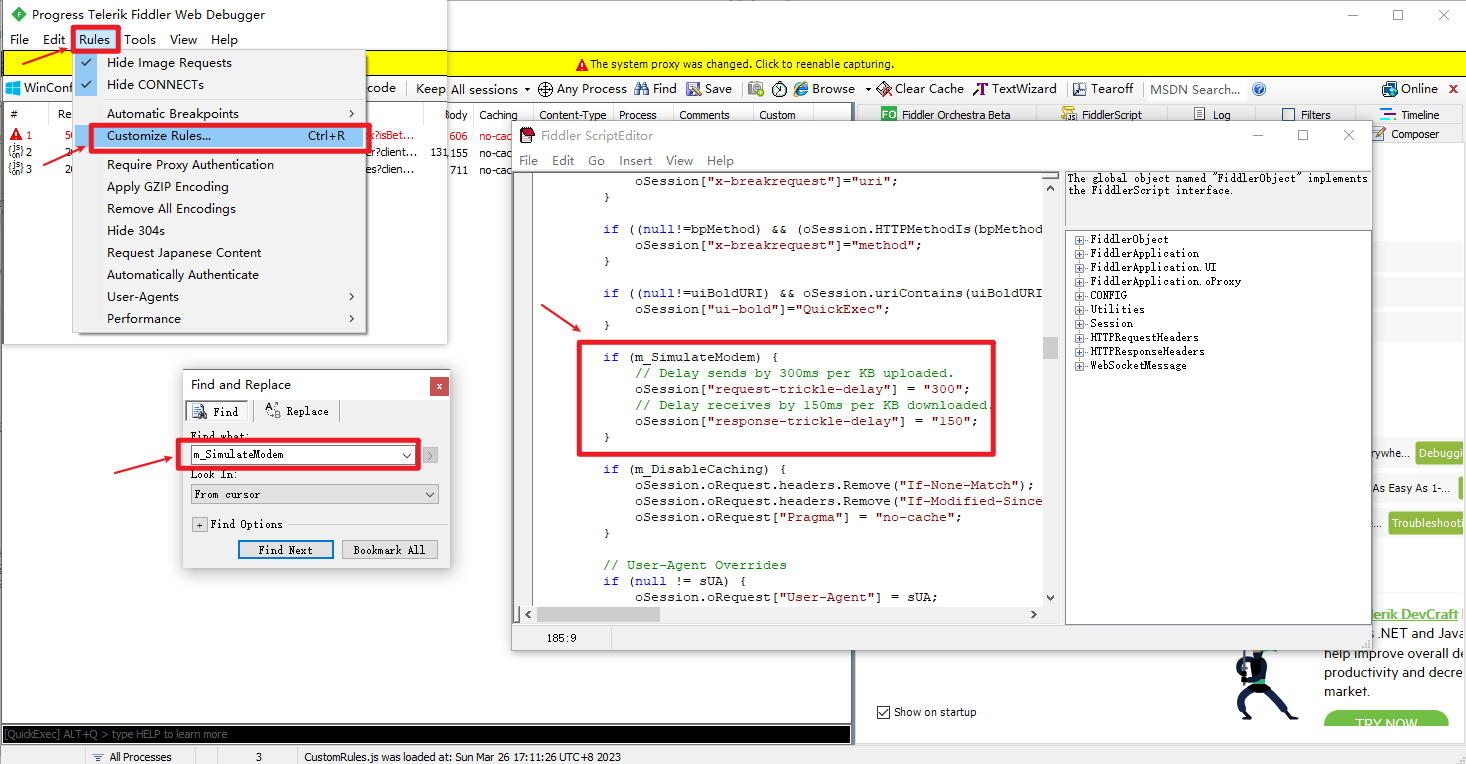Open the Go menu in ScriptEditor
Image resolution: width=1466 pixels, height=764 pixels.
click(x=596, y=160)
